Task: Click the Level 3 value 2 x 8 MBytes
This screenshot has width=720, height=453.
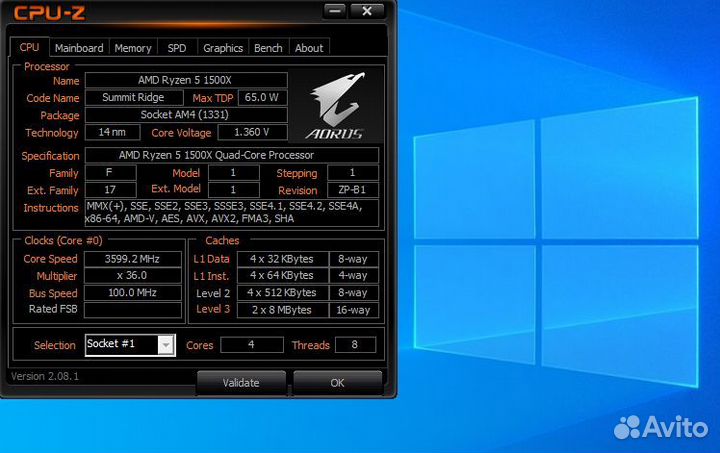Action: pos(282,310)
